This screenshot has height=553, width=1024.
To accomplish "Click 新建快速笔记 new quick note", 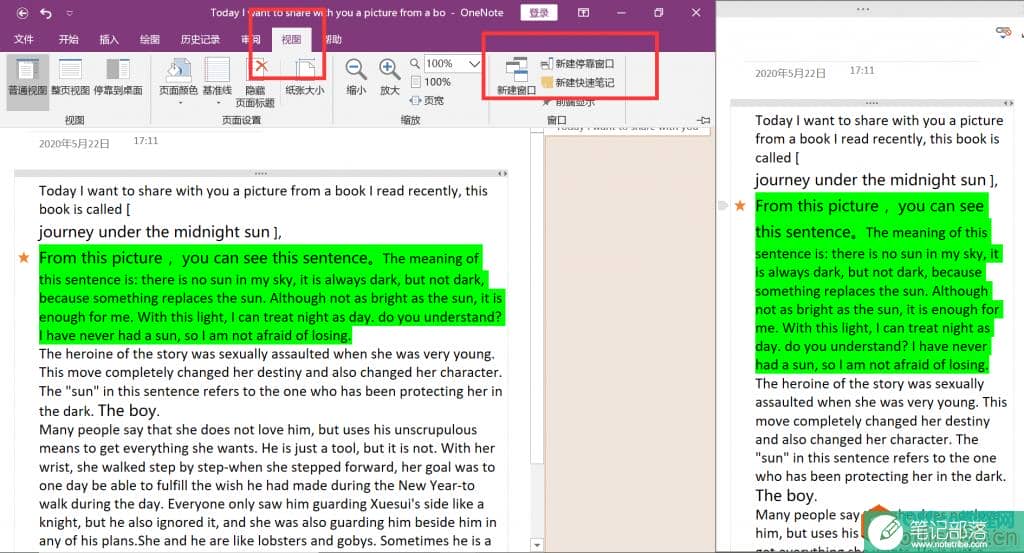I will [578, 82].
